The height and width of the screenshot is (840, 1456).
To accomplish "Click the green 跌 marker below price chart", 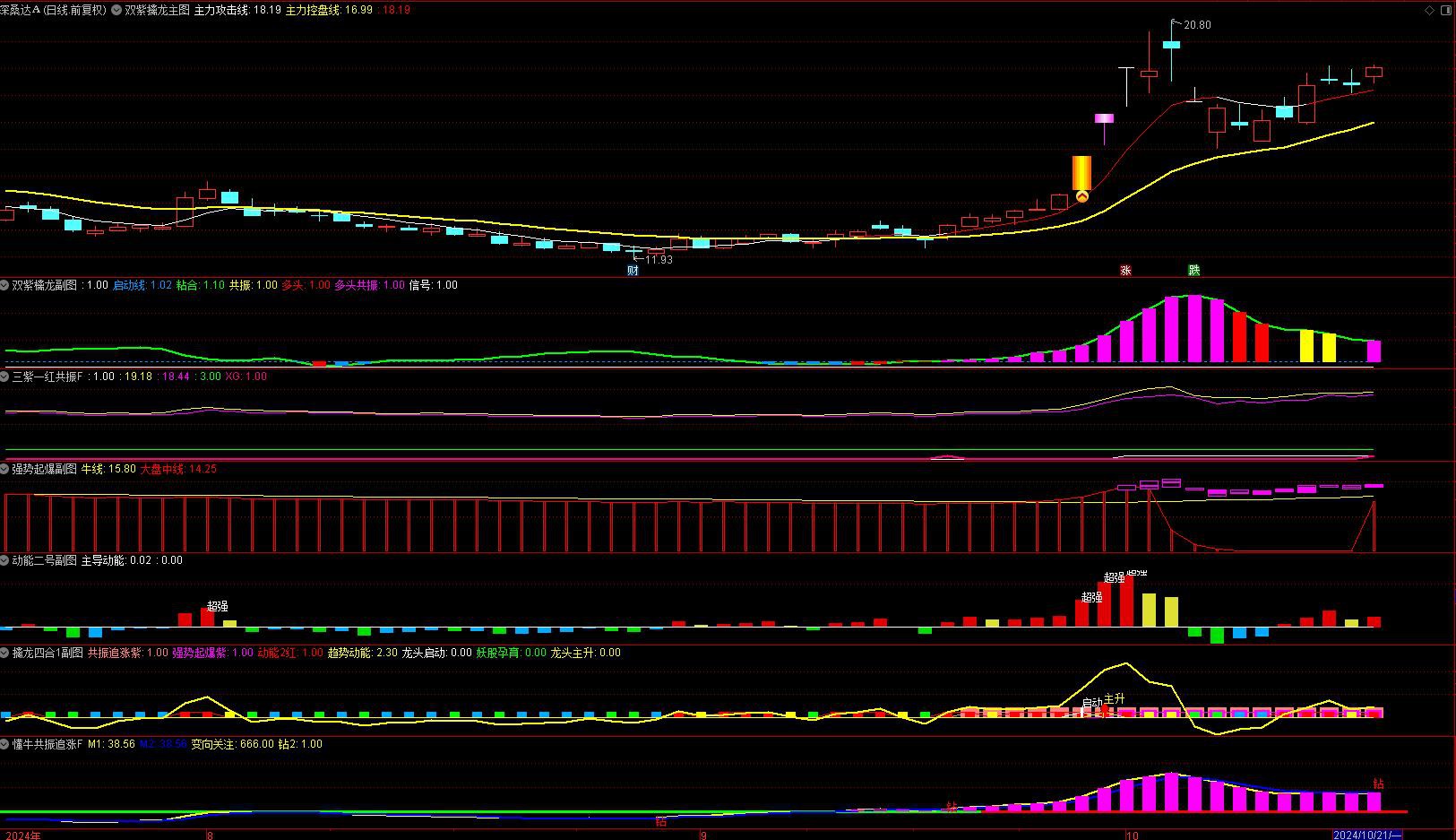I will pyautogui.click(x=1193, y=270).
